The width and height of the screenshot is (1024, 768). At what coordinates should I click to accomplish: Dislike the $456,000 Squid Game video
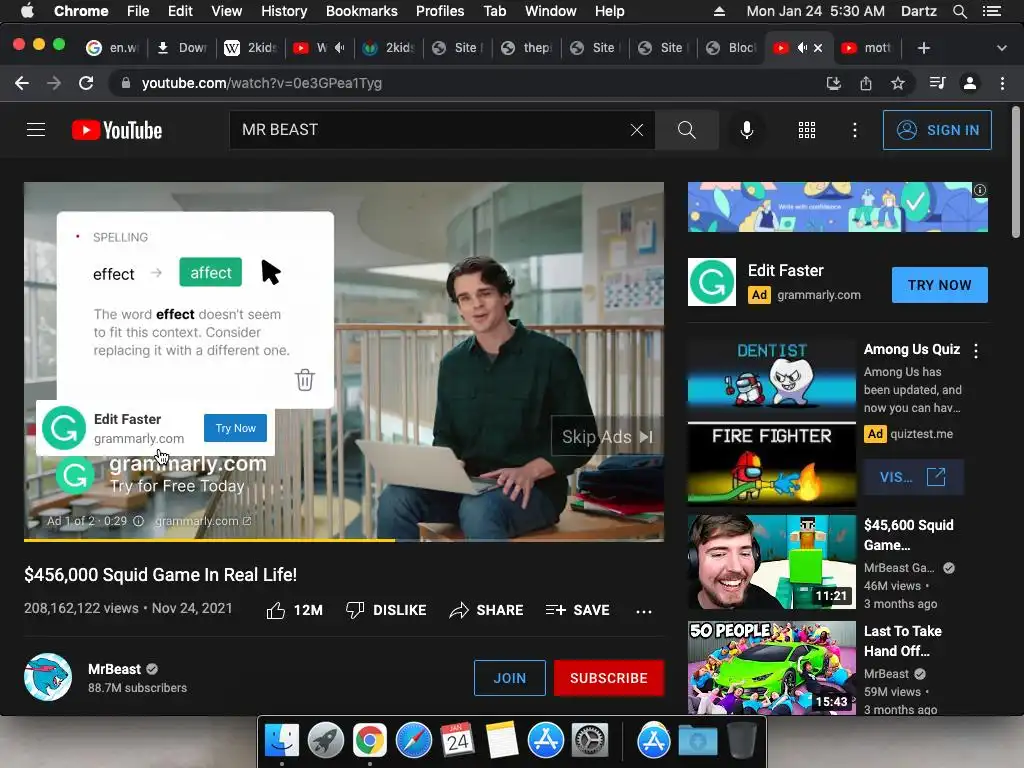pos(386,610)
